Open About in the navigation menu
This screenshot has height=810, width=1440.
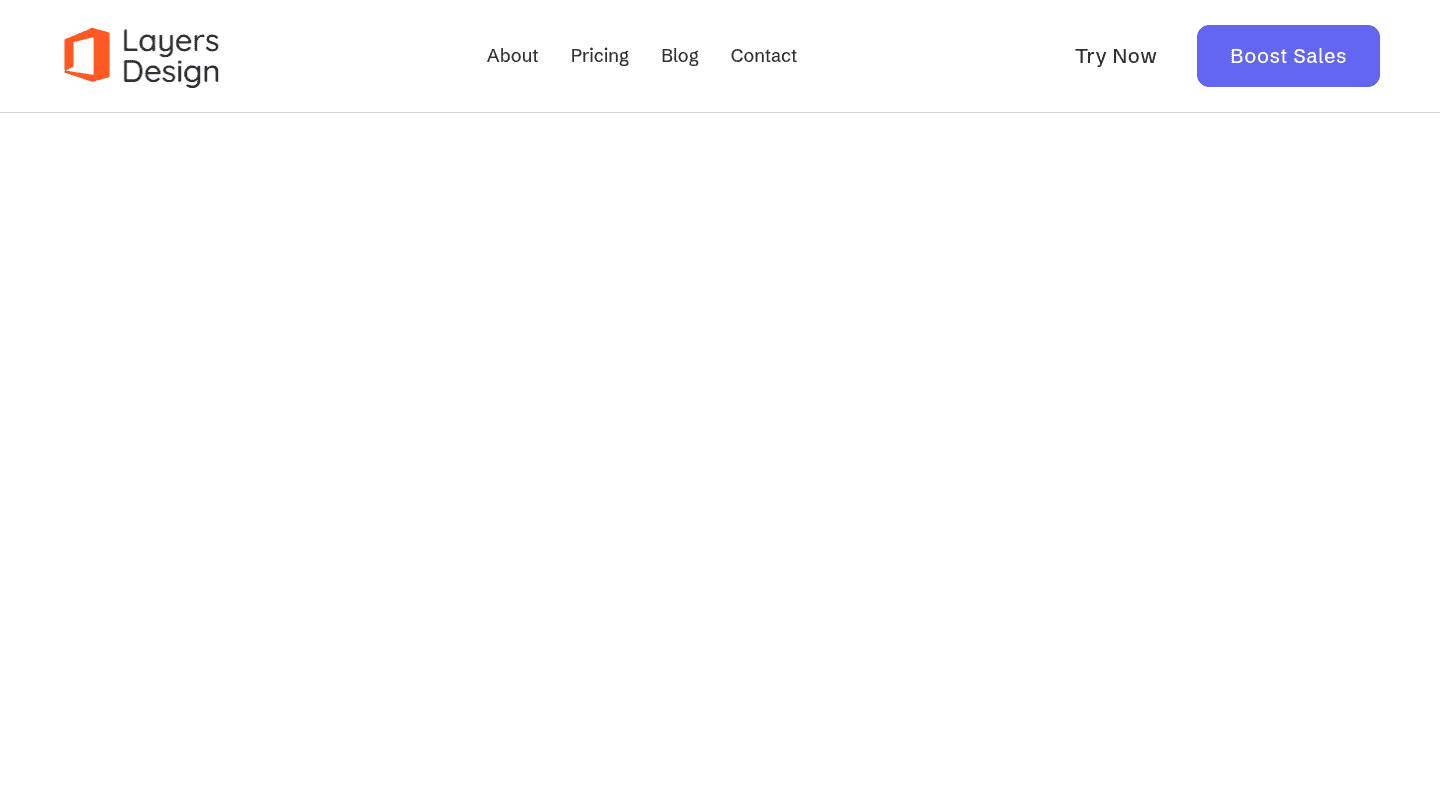coord(512,56)
